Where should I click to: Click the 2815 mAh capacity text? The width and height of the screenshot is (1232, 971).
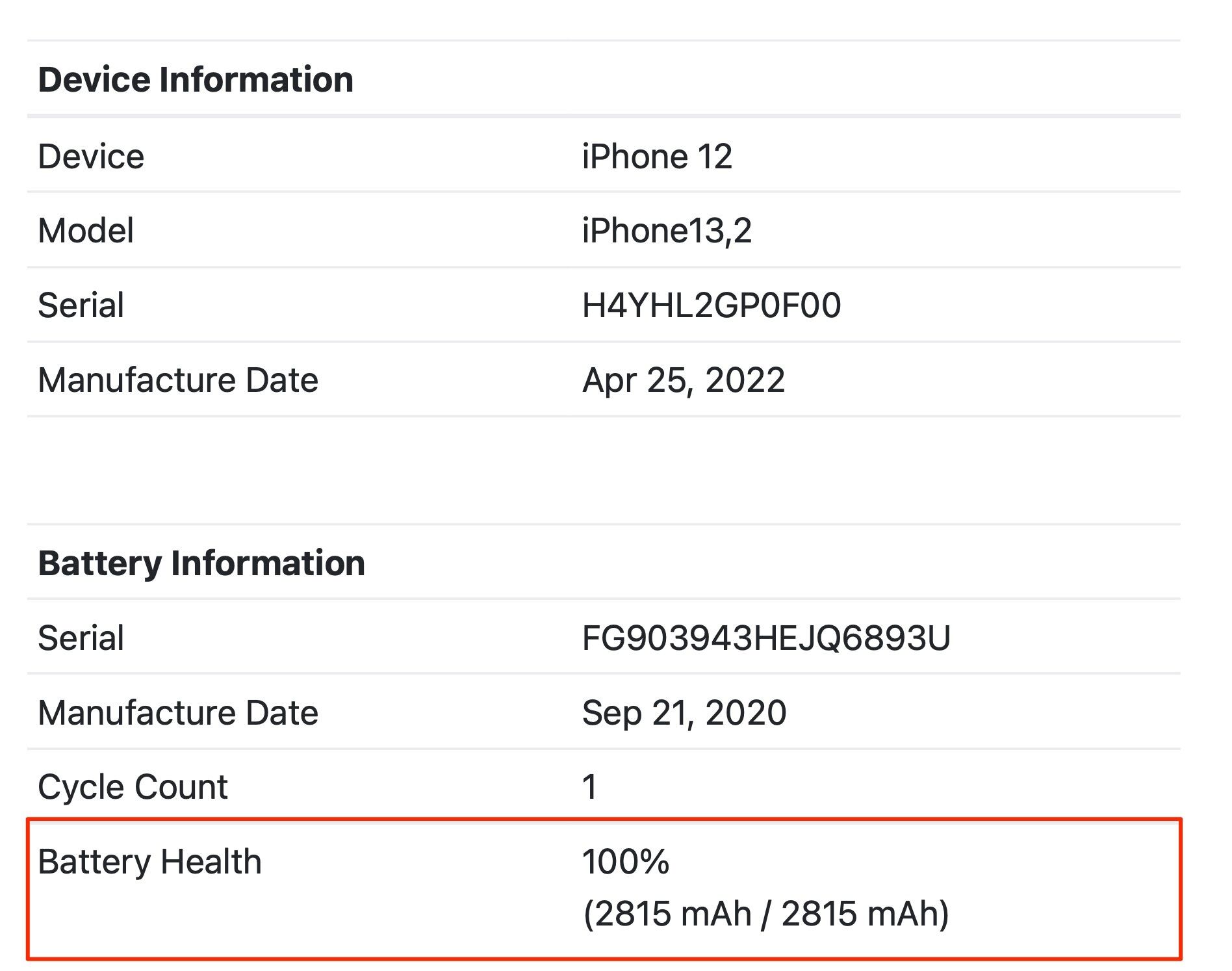point(766,913)
